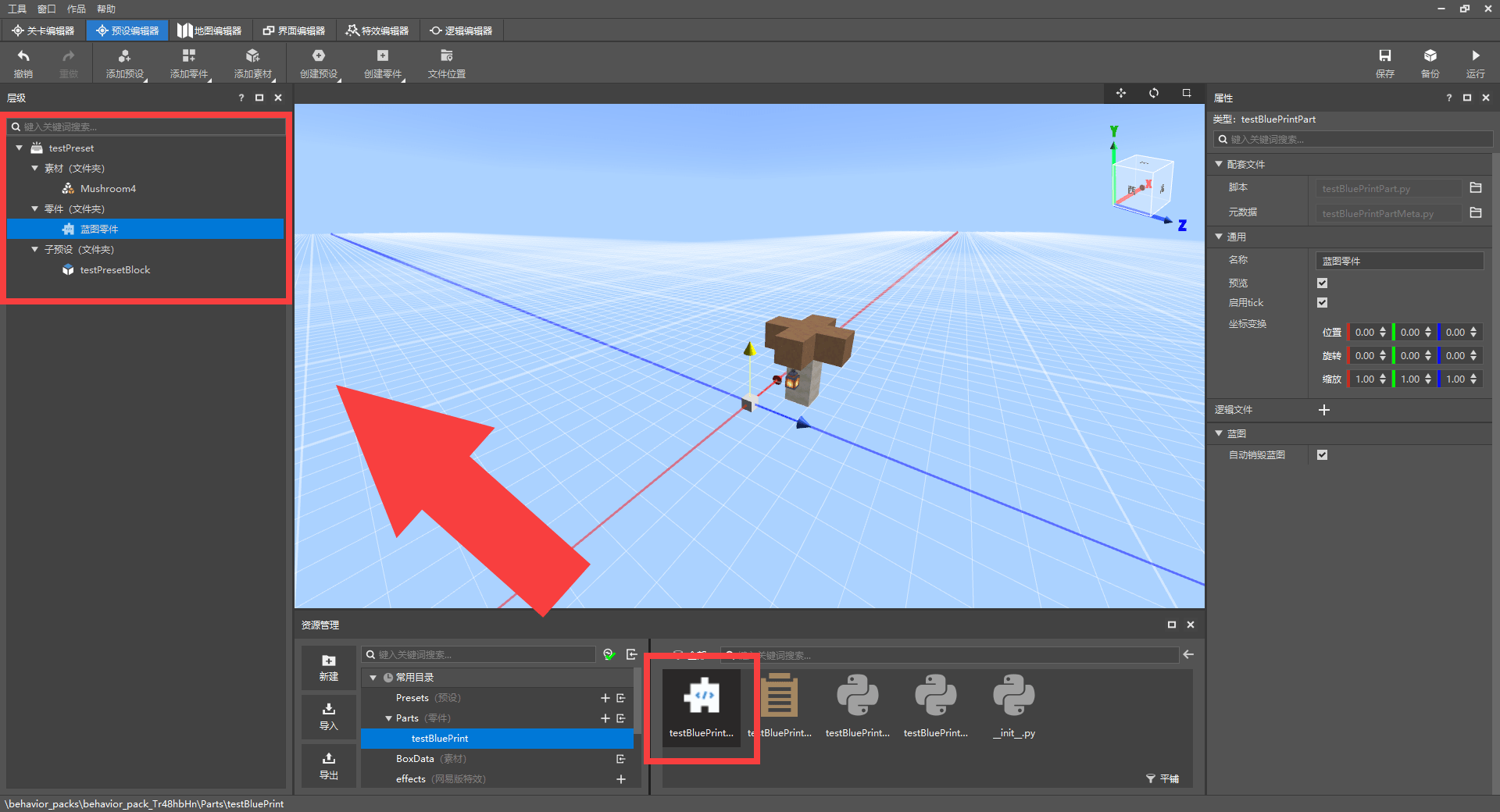Open the 窗口 menu
Image resolution: width=1500 pixels, height=812 pixels.
pos(47,9)
